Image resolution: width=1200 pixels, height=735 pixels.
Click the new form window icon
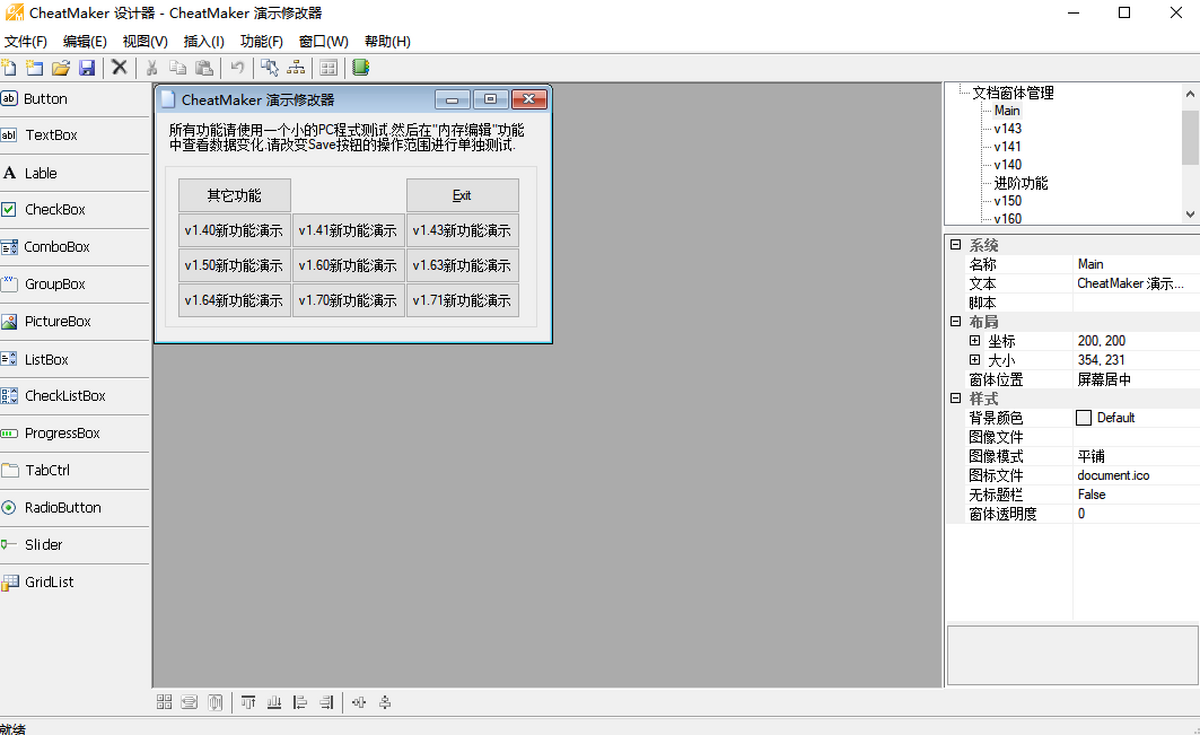35,68
